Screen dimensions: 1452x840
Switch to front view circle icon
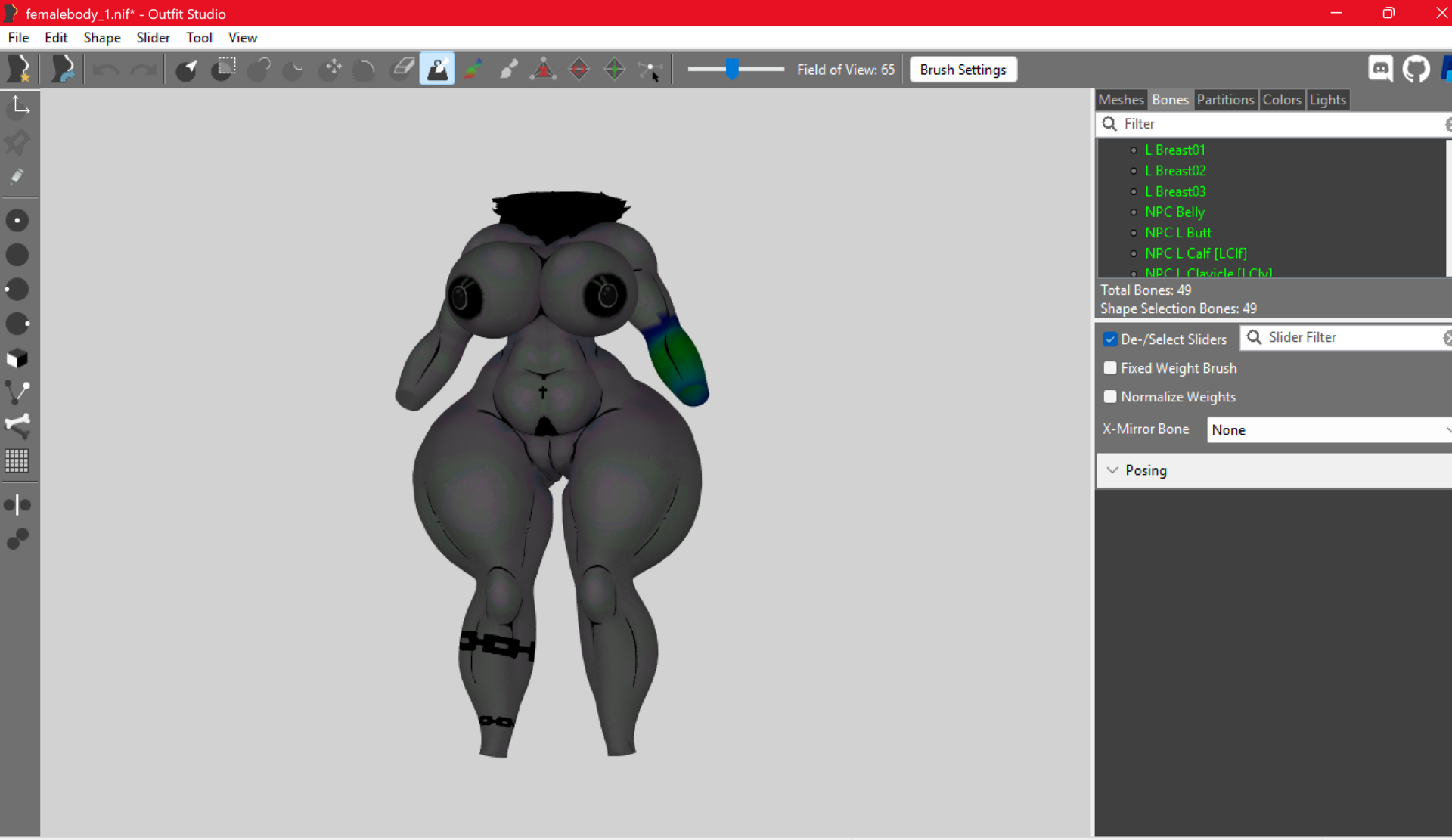[x=17, y=221]
